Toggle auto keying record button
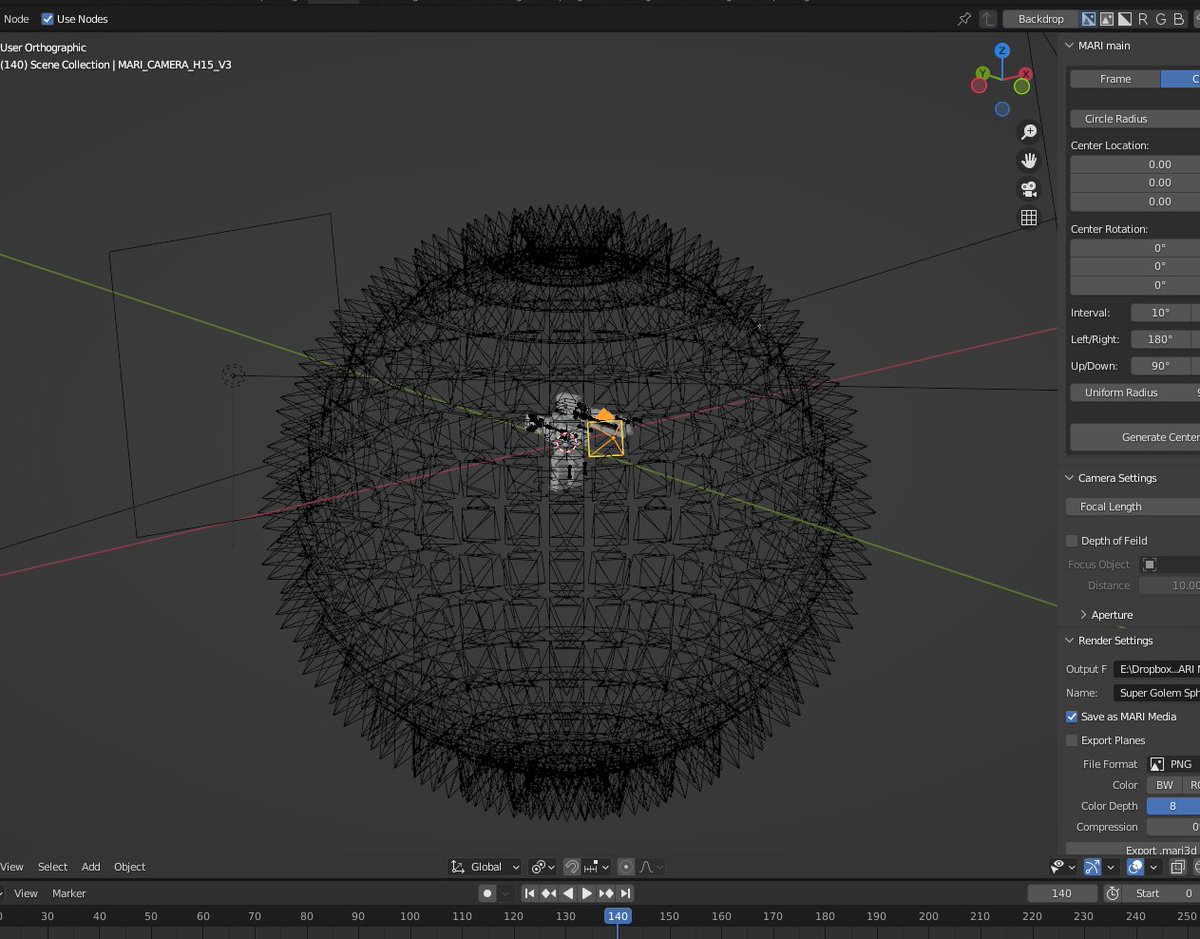Image resolution: width=1200 pixels, height=939 pixels. [x=487, y=893]
